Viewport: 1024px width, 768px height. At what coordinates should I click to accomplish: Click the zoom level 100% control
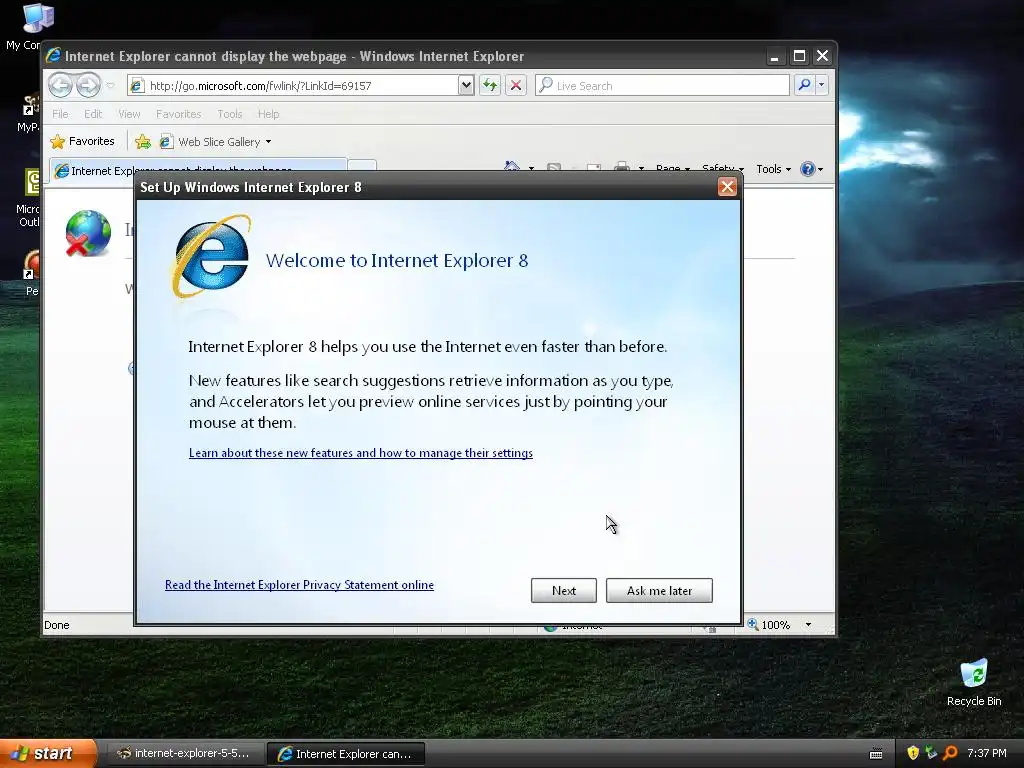click(769, 624)
